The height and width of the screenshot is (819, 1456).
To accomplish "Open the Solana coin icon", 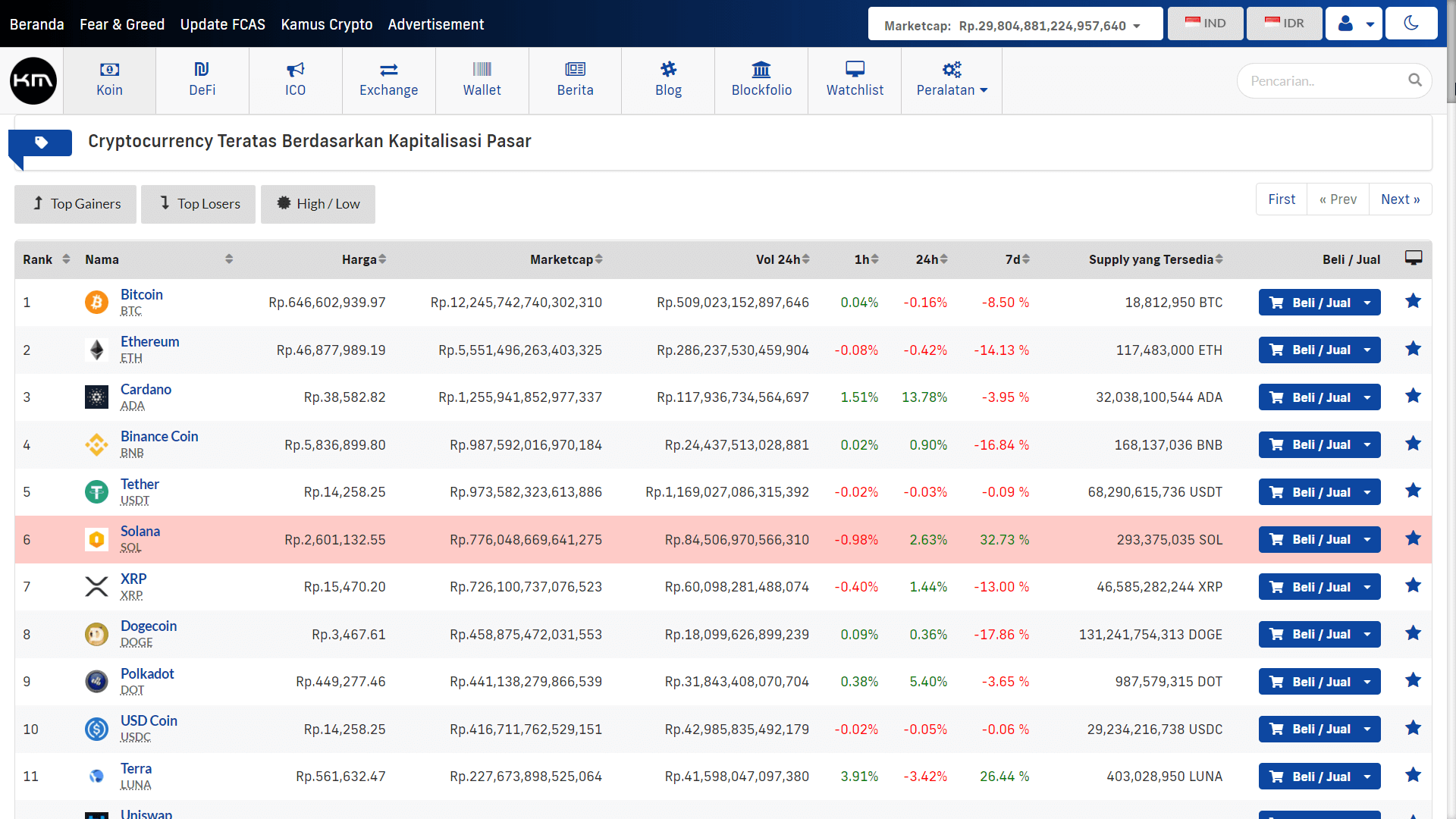I will pos(96,539).
